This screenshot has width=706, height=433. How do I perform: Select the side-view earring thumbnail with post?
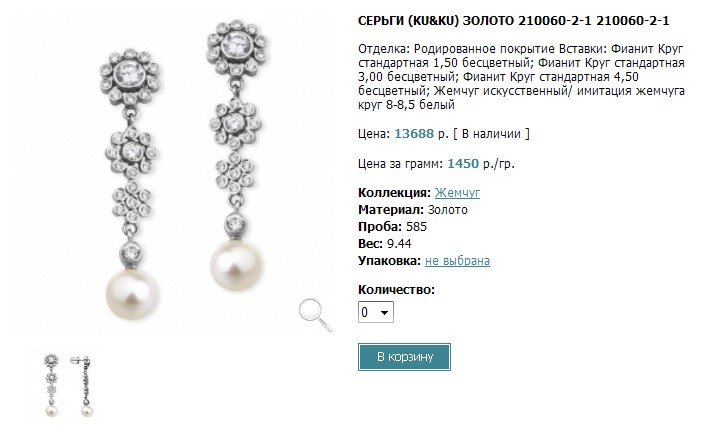click(82, 385)
